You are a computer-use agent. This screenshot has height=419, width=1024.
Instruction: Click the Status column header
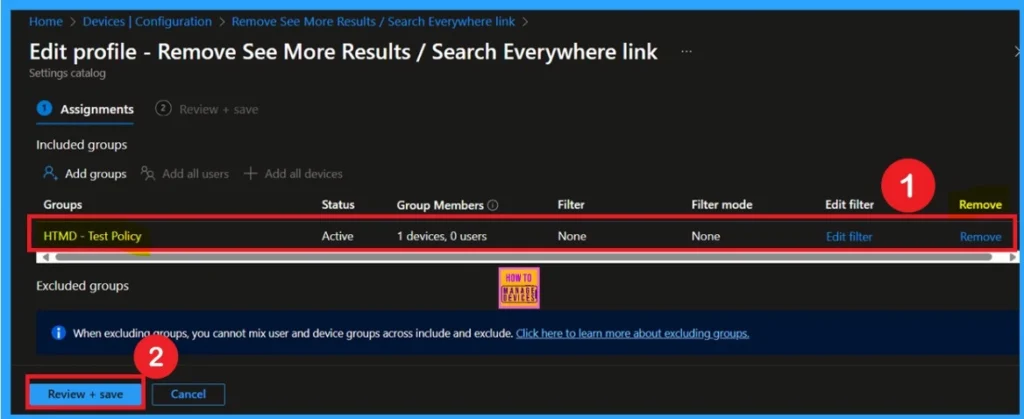(x=338, y=205)
